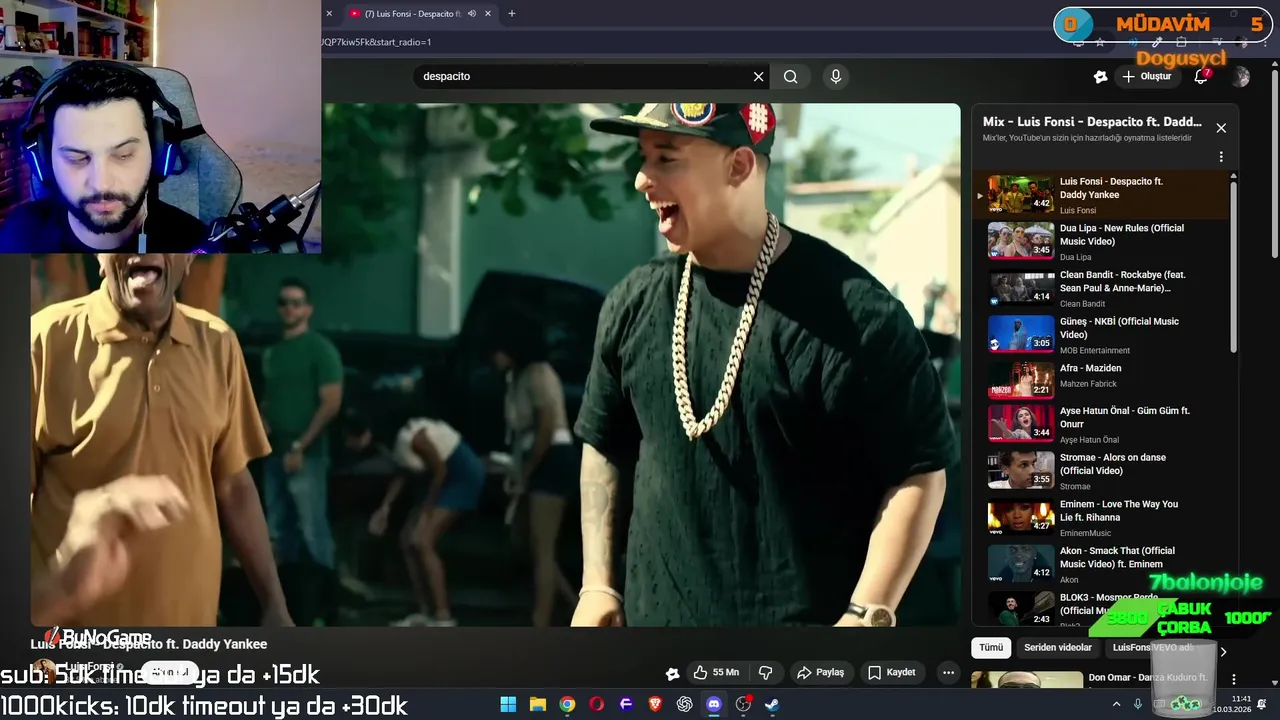Open YouTube notifications bell

pyautogui.click(x=1201, y=76)
